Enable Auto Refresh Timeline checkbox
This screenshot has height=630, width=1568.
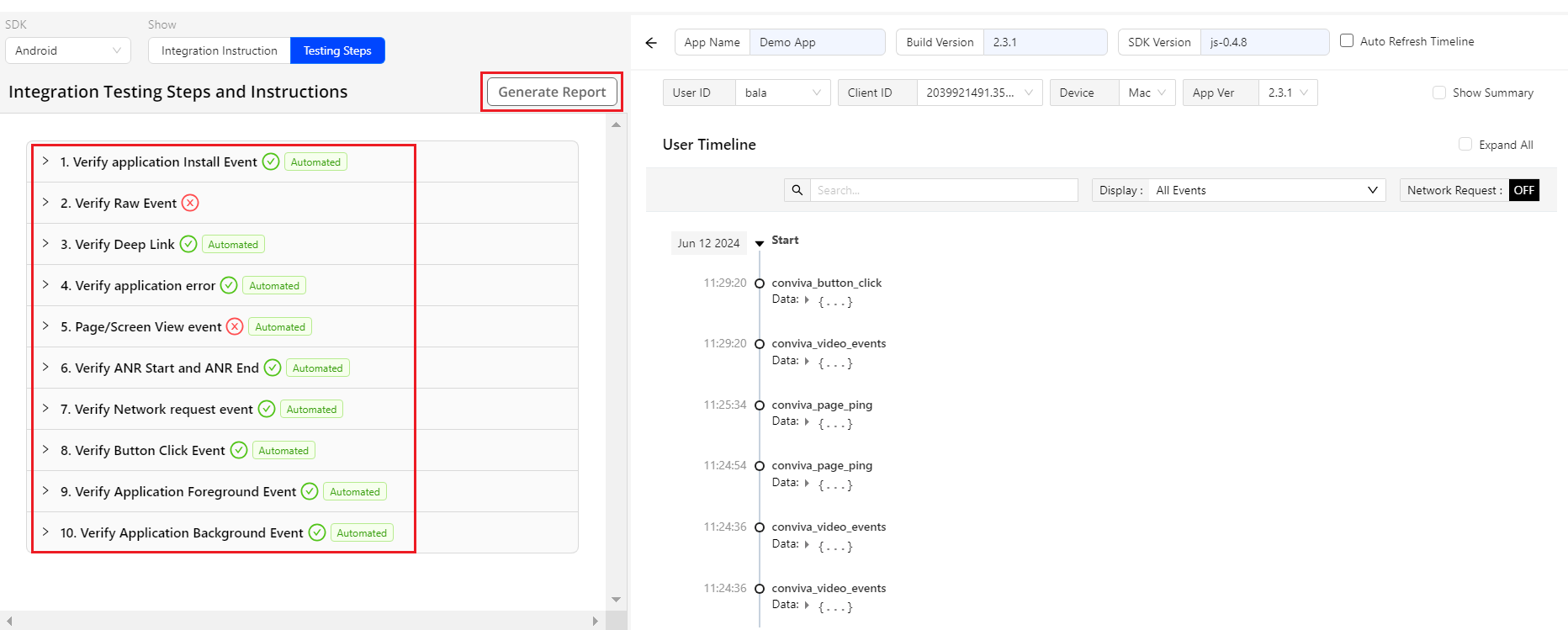[x=1347, y=40]
